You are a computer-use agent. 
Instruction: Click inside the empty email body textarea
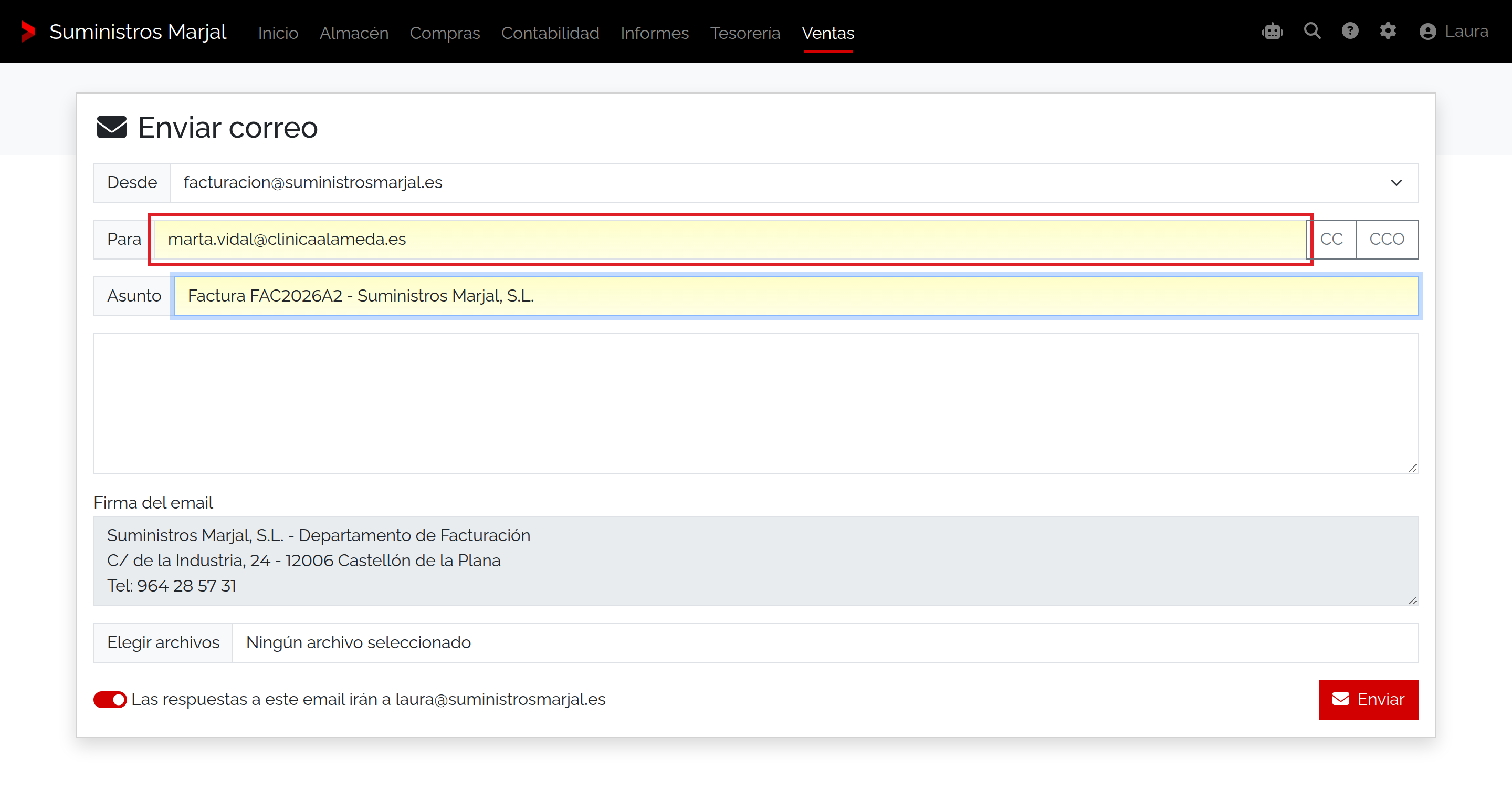click(756, 403)
